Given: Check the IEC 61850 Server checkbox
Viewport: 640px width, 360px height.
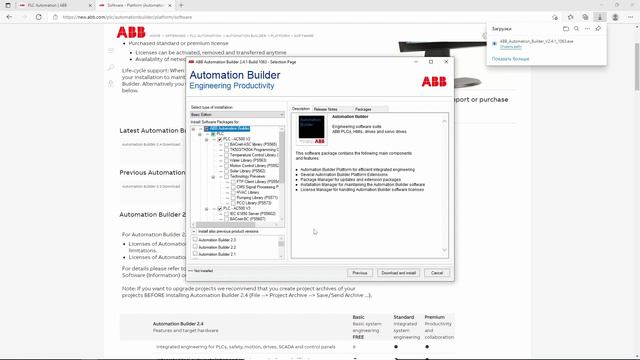Looking at the screenshot, I should coord(227,214).
